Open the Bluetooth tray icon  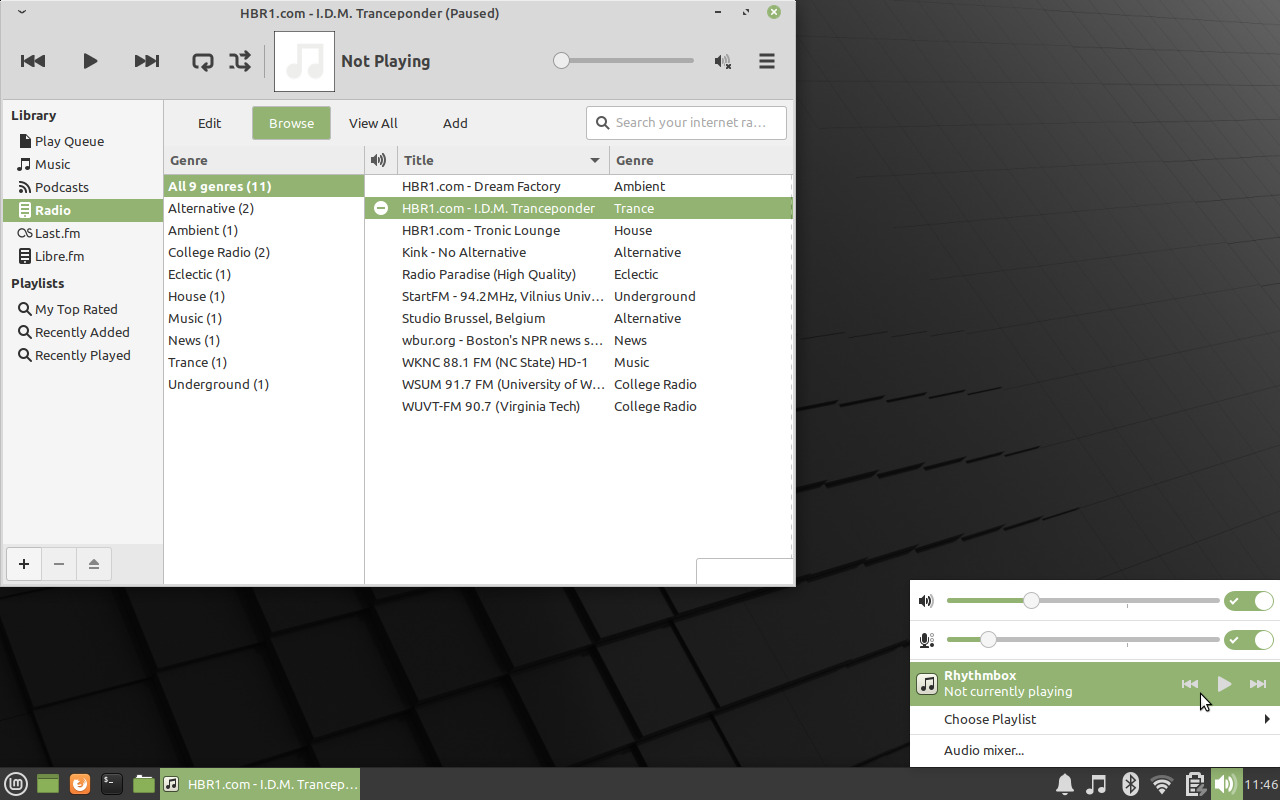[1130, 784]
